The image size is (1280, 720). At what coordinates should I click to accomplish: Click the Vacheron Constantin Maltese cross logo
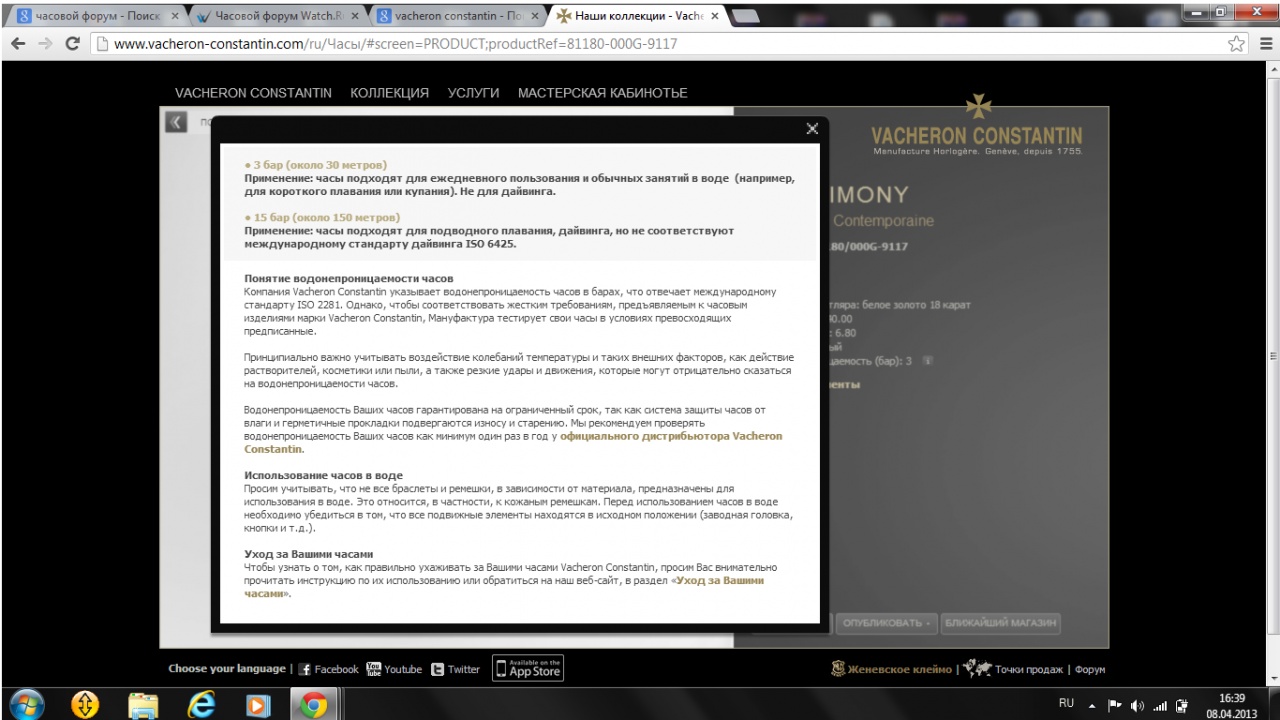point(978,107)
